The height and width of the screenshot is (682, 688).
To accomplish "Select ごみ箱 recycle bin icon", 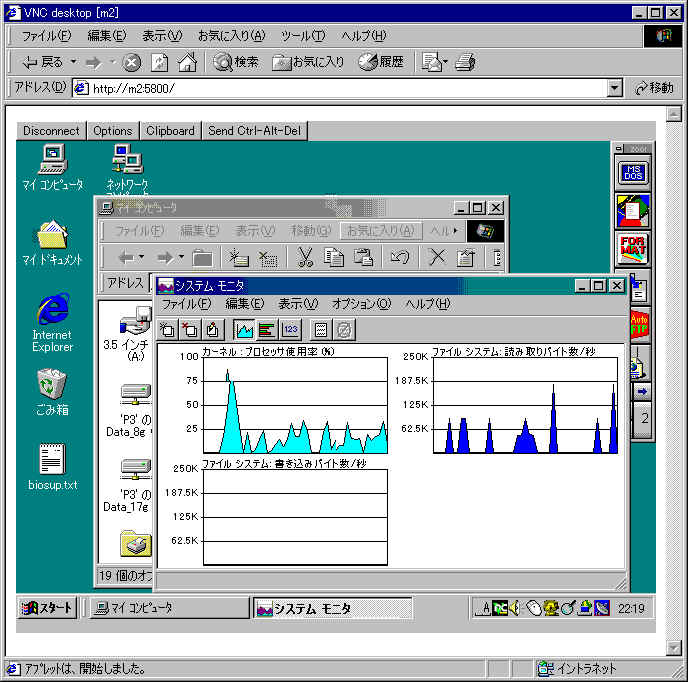I will click(52, 392).
